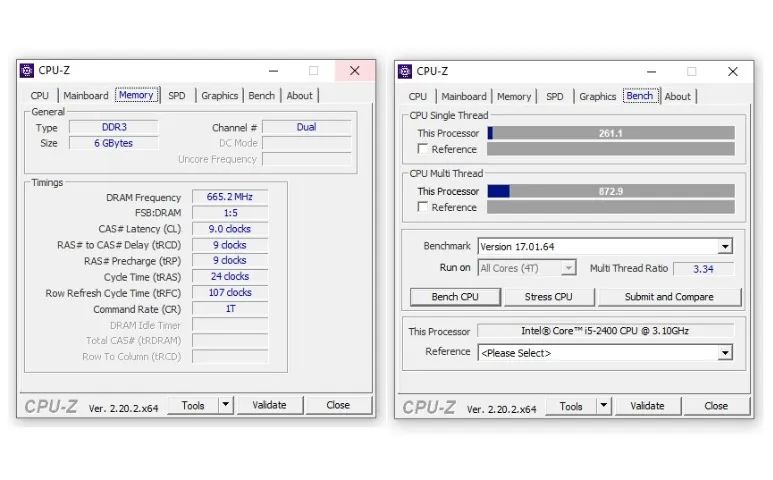Viewport: 773px width, 480px height.
Task: Click the empty Row To Column (tRCD) field
Action: 230,356
